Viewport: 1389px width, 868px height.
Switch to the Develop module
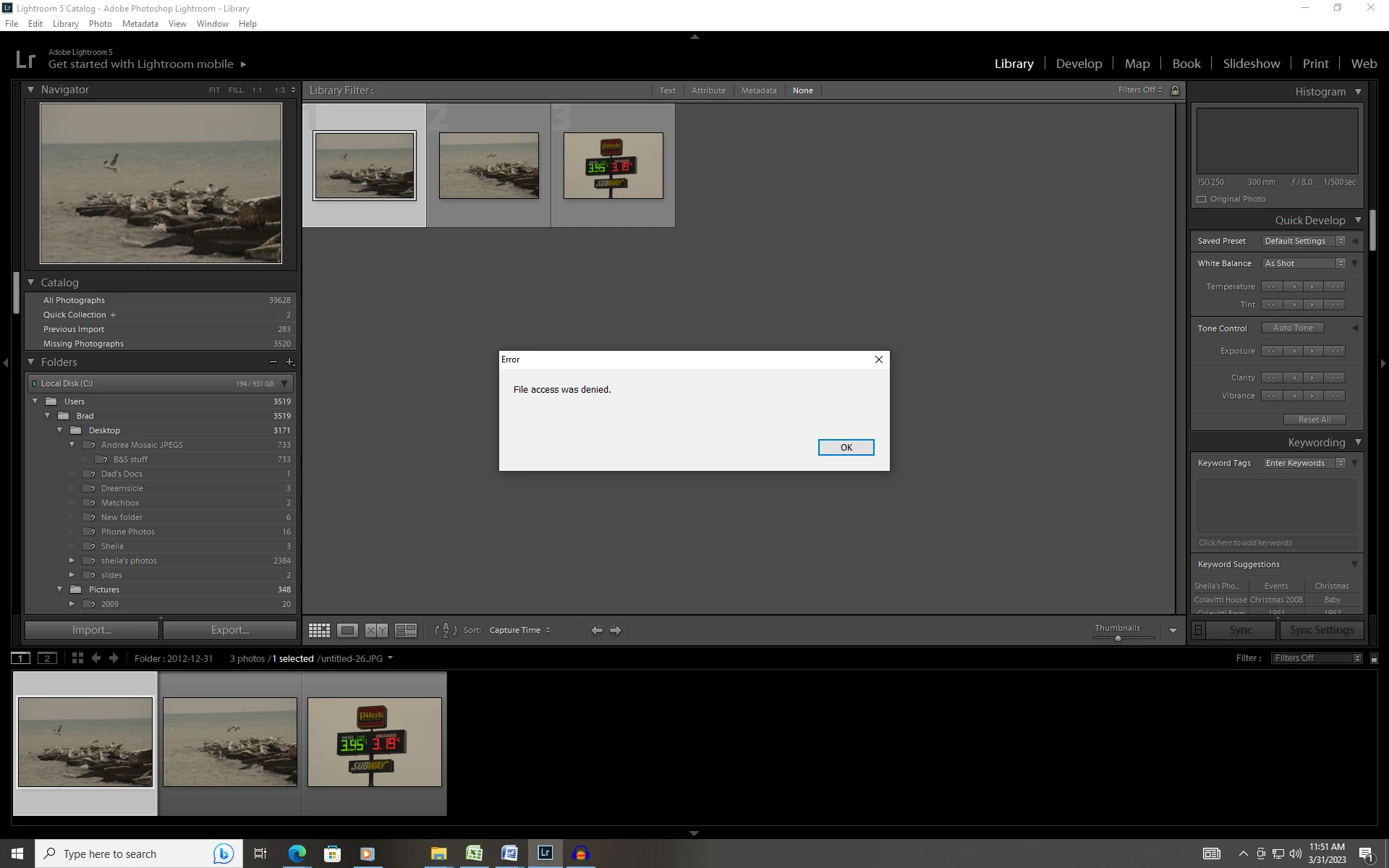pos(1079,64)
